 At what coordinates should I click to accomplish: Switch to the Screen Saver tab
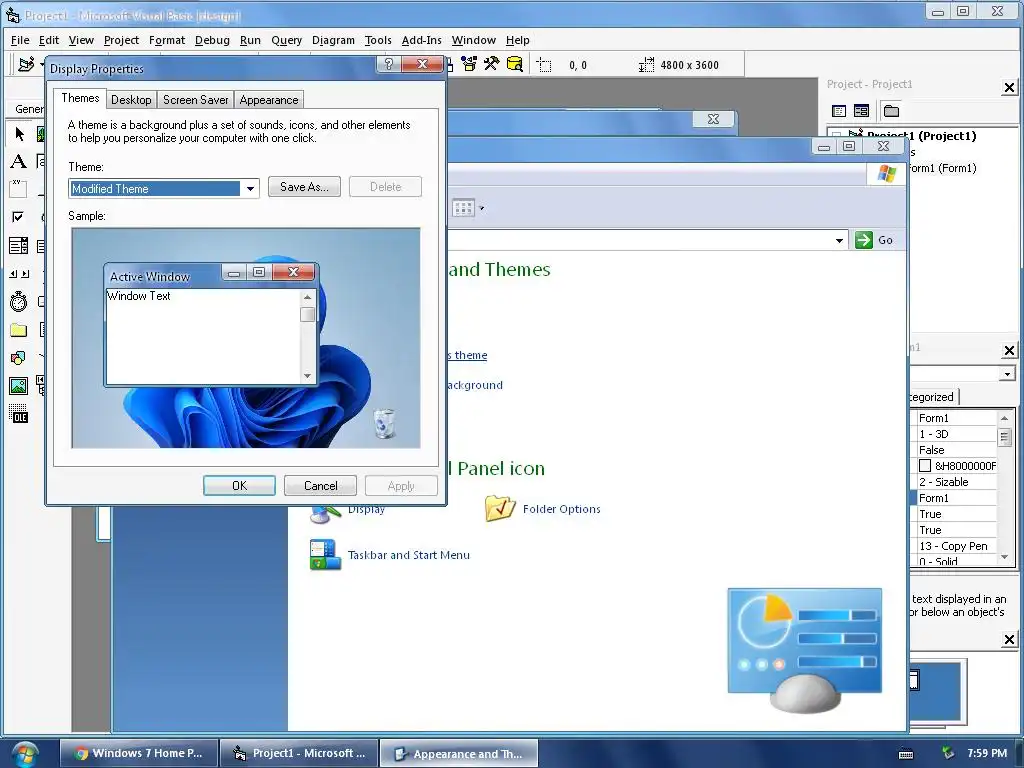[195, 100]
